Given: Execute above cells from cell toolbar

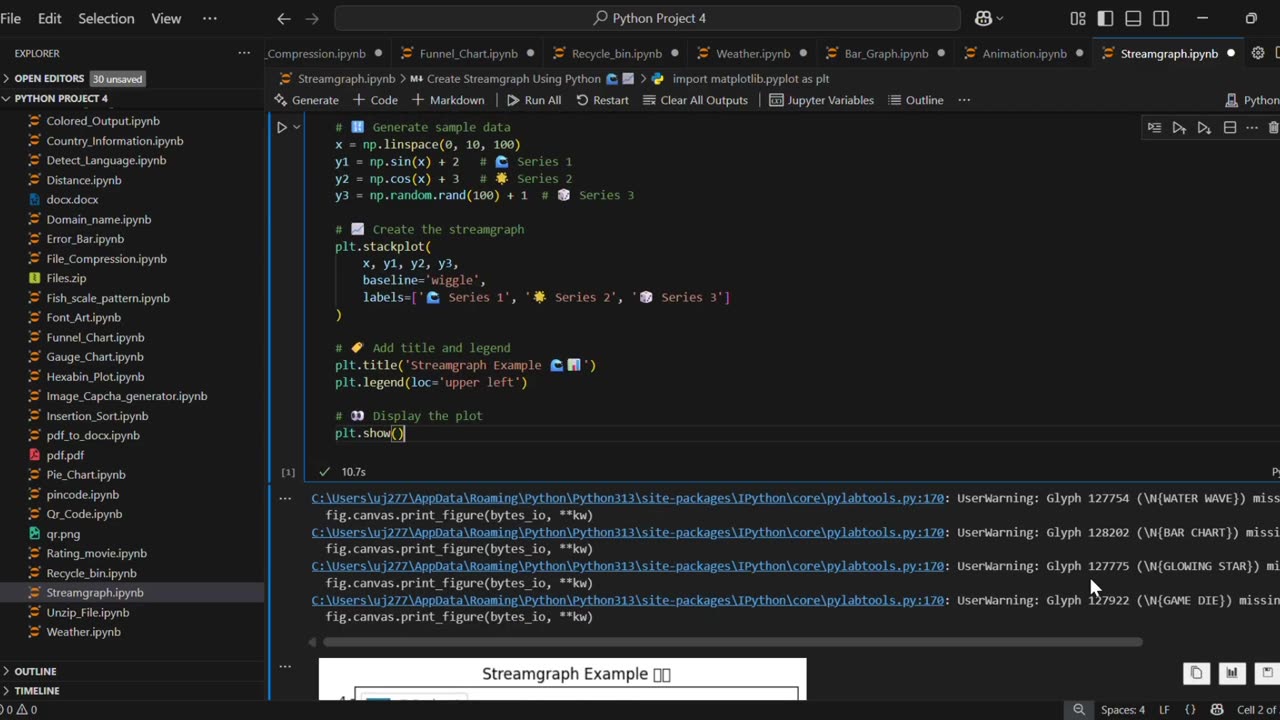Looking at the screenshot, I should tap(1179, 128).
